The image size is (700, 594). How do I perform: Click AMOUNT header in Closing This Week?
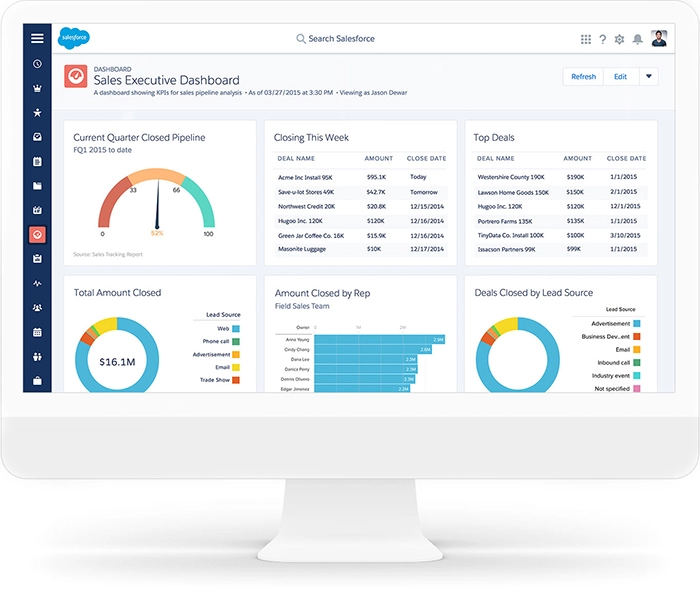pos(379,158)
